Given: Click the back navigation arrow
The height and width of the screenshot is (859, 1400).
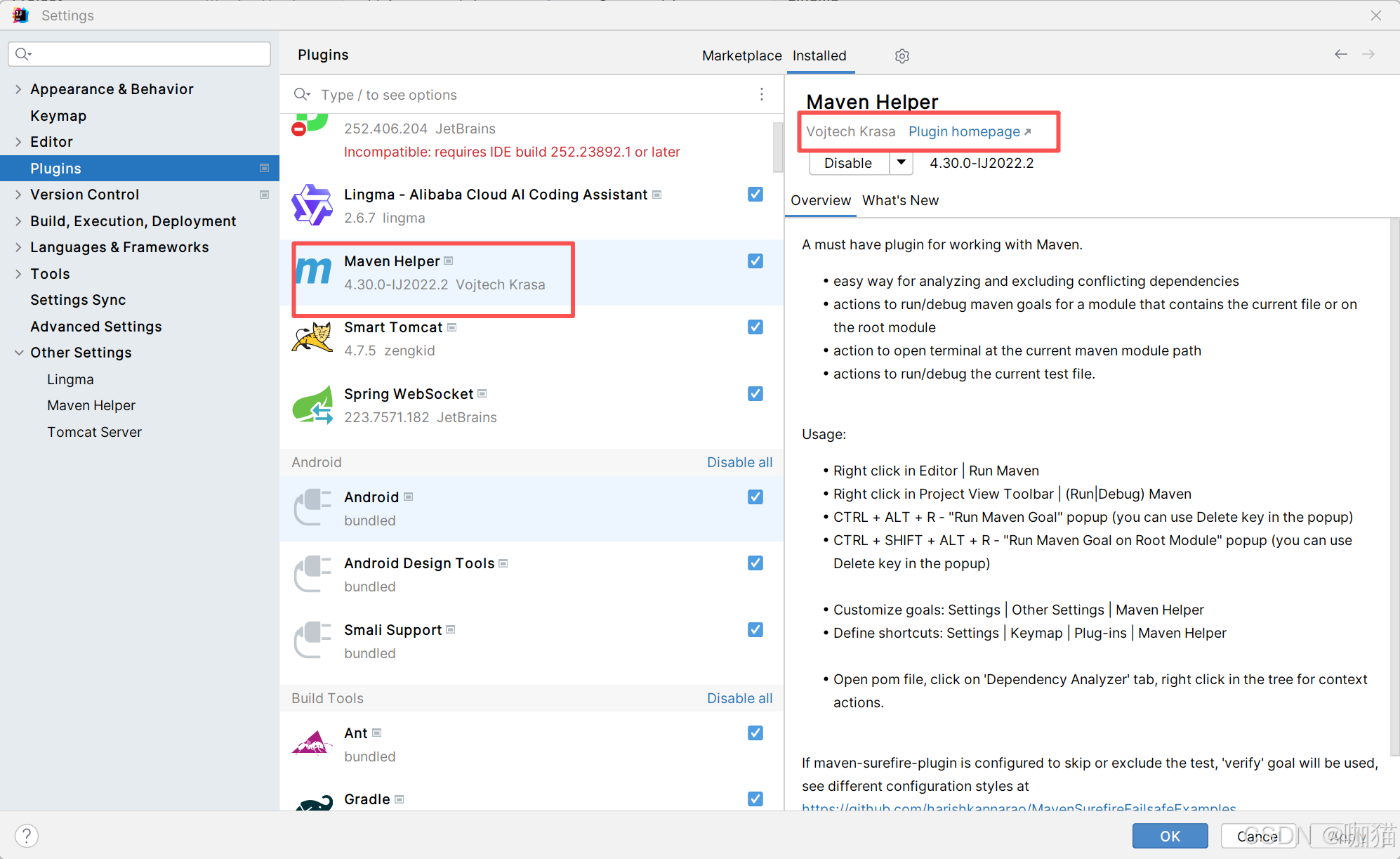Looking at the screenshot, I should click(x=1340, y=55).
